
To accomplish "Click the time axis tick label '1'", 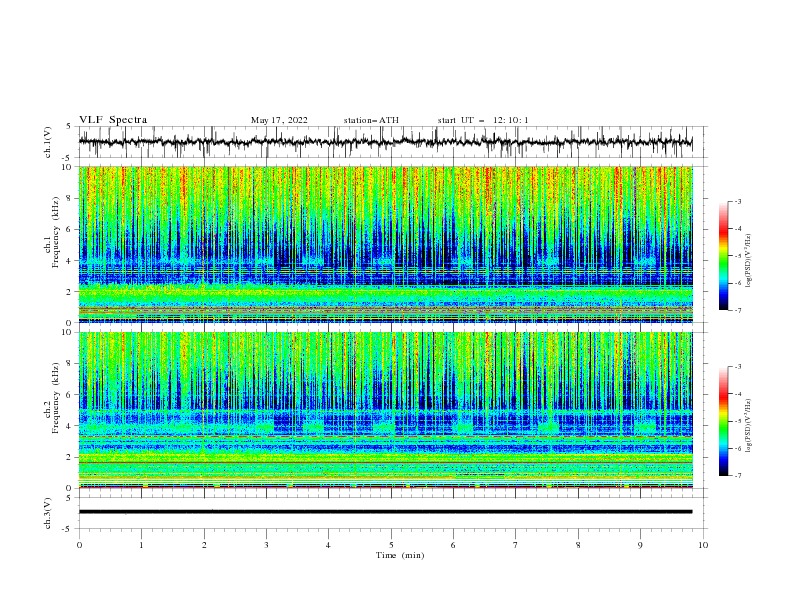I will (x=141, y=545).
